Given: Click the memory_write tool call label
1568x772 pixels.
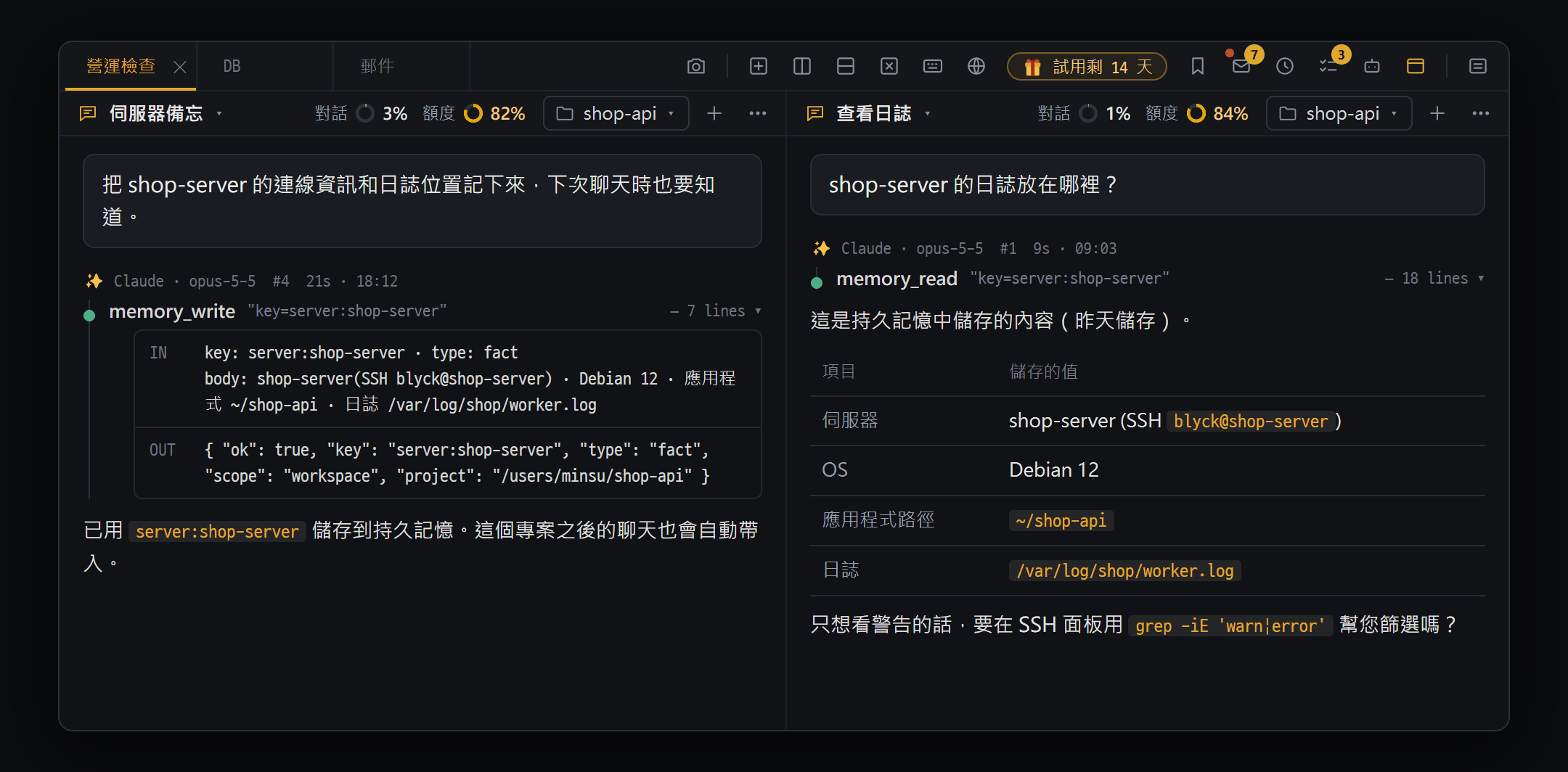Looking at the screenshot, I should 172,312.
